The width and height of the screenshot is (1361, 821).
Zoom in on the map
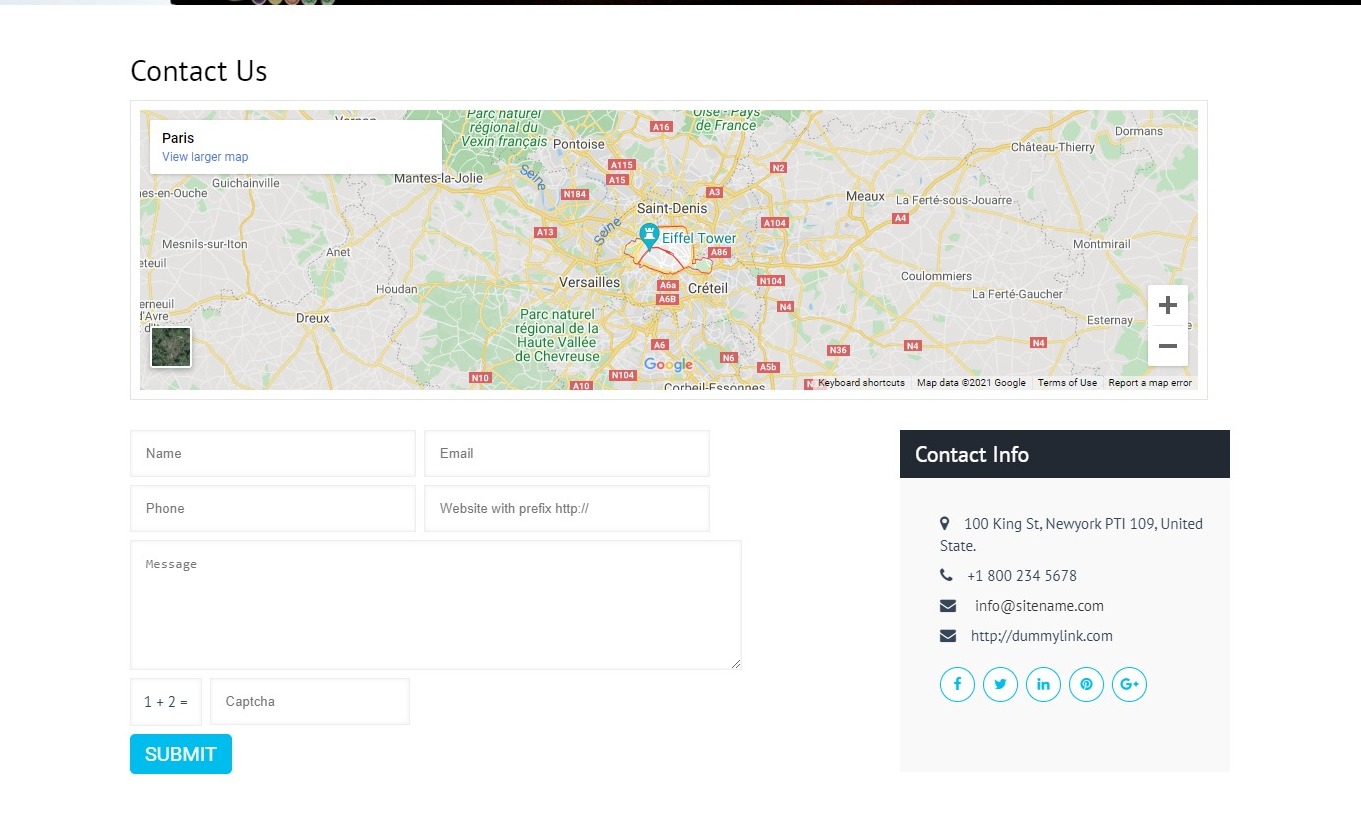coord(1168,305)
